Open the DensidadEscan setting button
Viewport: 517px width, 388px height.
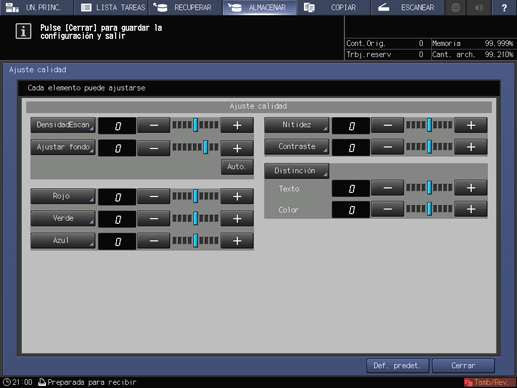(63, 125)
